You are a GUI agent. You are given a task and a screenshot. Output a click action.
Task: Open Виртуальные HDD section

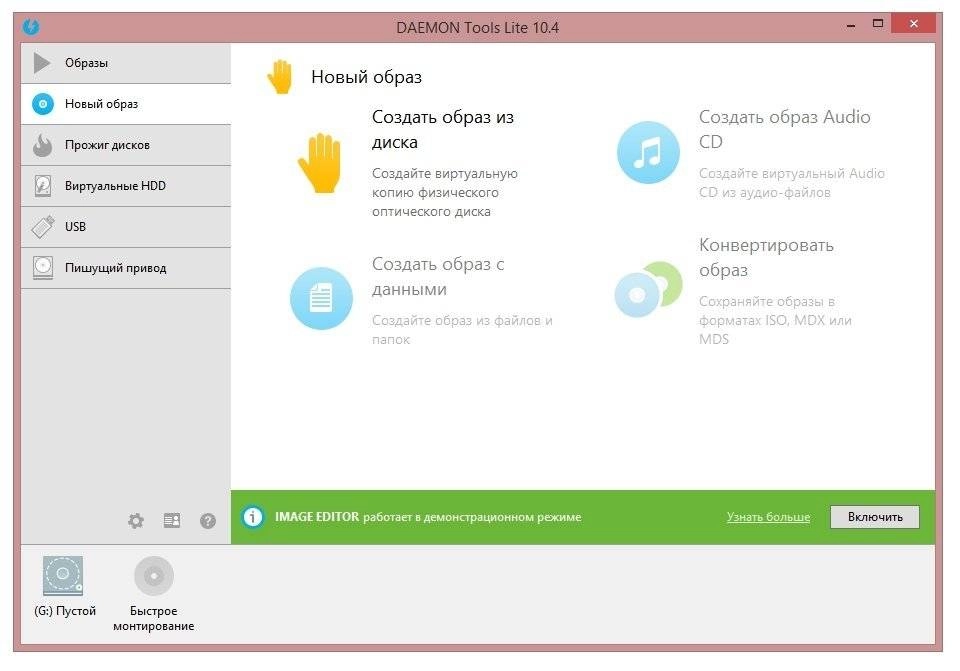[x=126, y=186]
